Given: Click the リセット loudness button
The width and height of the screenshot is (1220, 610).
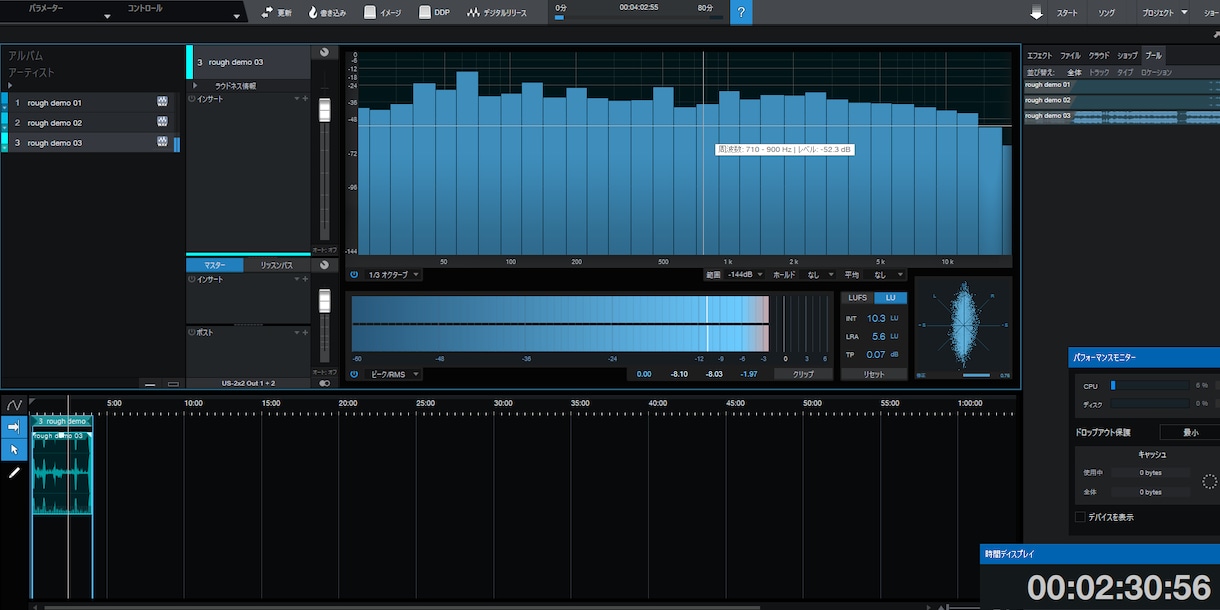Looking at the screenshot, I should click(875, 374).
